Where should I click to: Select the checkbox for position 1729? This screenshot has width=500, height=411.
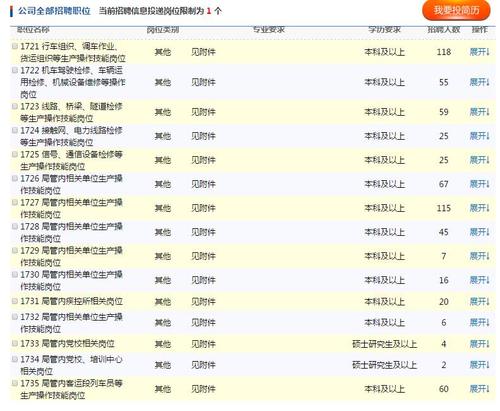(15, 250)
